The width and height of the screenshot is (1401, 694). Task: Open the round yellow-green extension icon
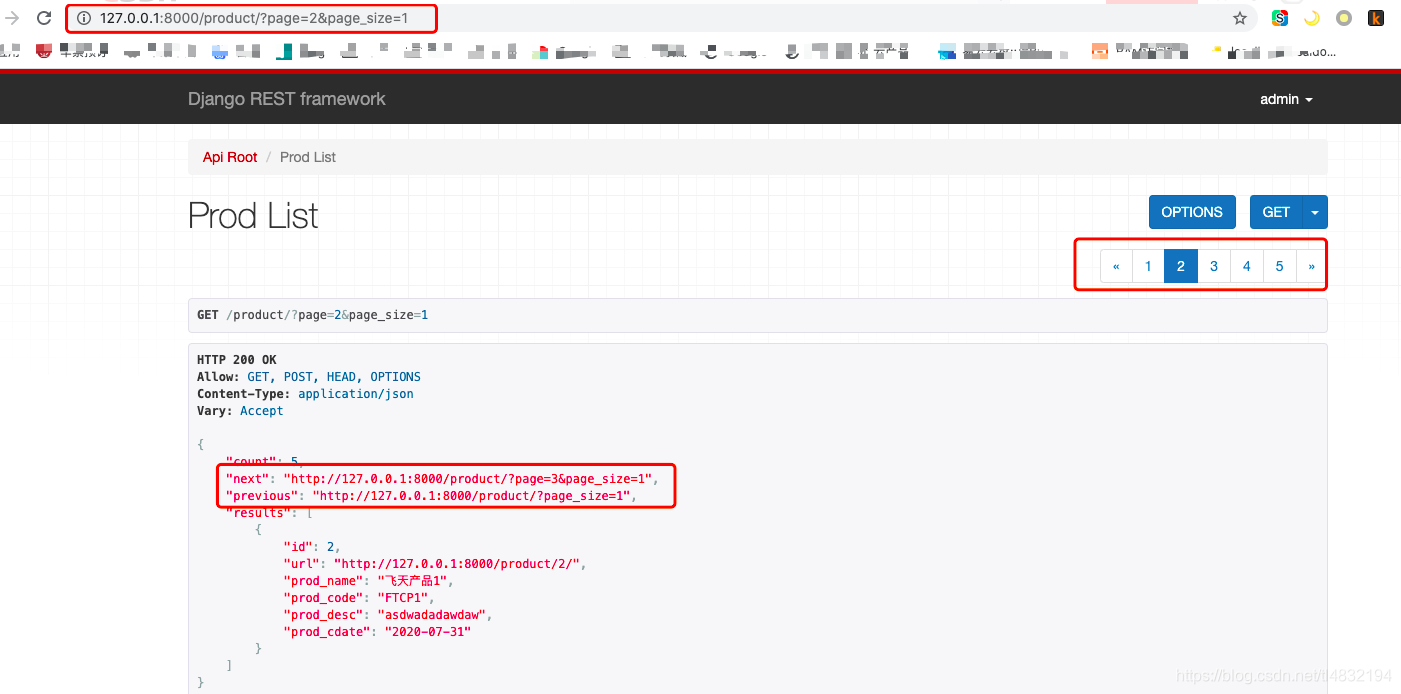[x=1344, y=18]
